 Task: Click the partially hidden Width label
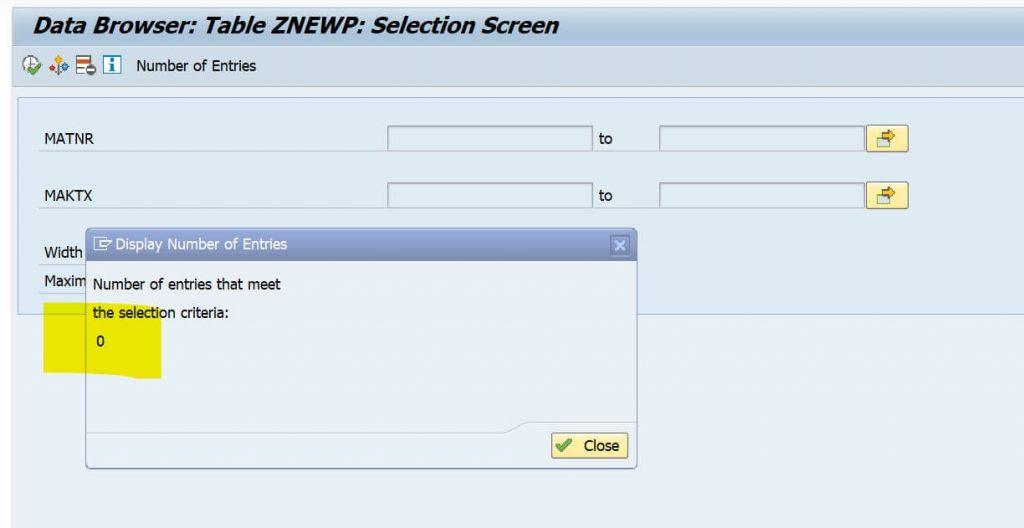[63, 252]
